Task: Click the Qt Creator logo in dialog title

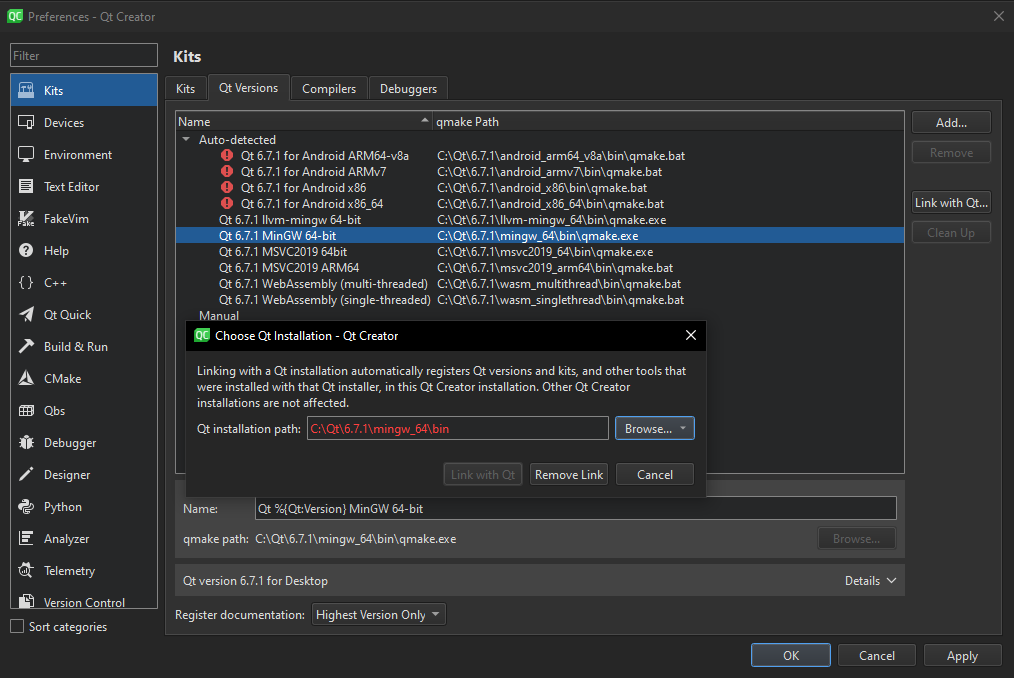Action: click(202, 335)
